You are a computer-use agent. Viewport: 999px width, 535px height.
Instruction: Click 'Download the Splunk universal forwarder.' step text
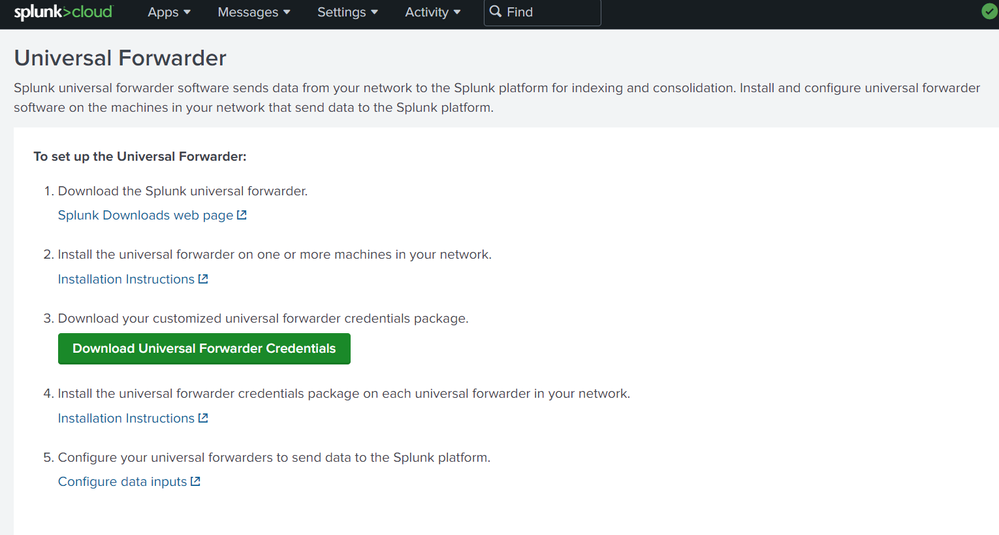pos(183,191)
